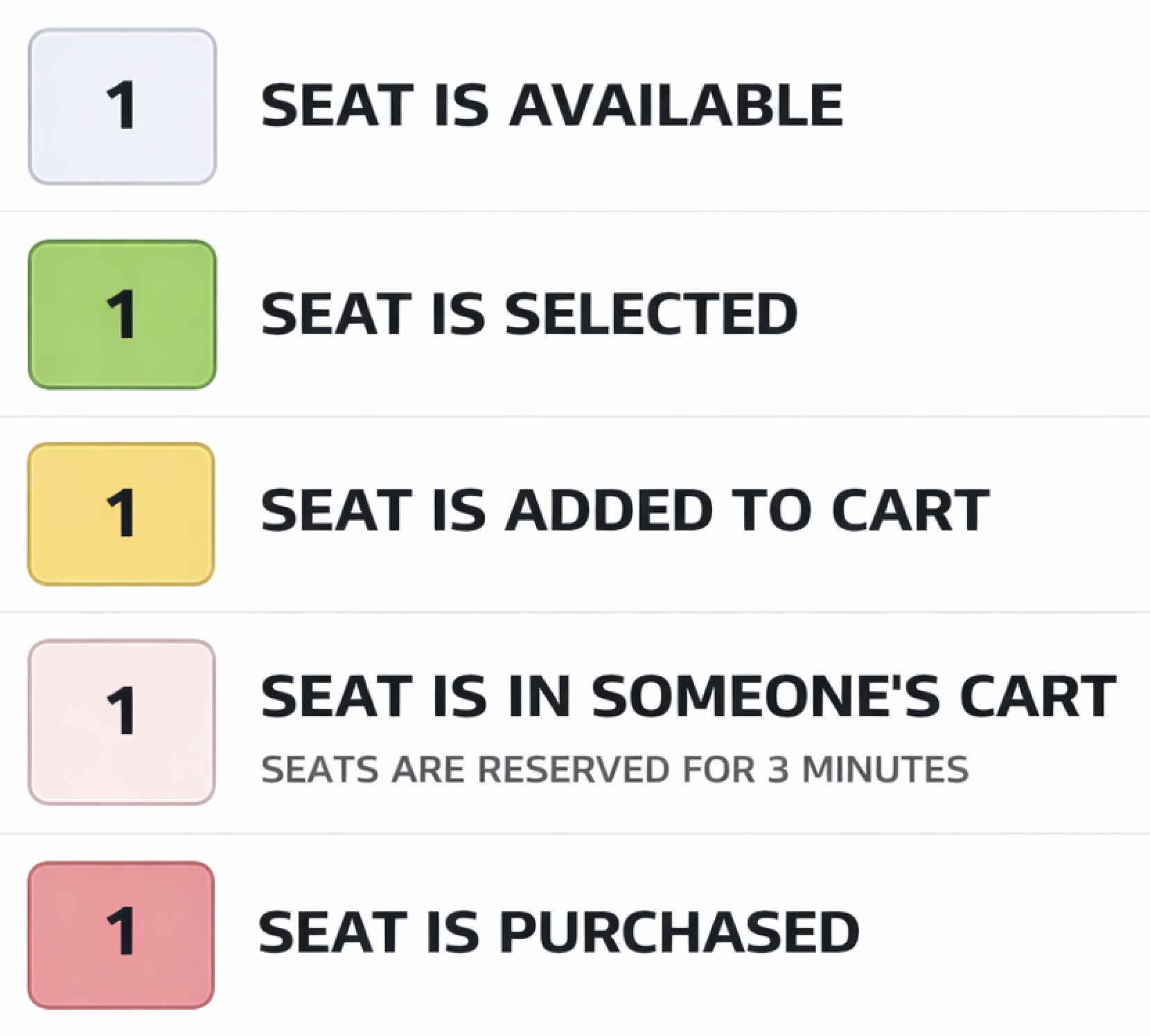Click the 'SEATS ARE RESERVED FOR 3 MINUTES' text
The height and width of the screenshot is (1036, 1150).
(617, 767)
